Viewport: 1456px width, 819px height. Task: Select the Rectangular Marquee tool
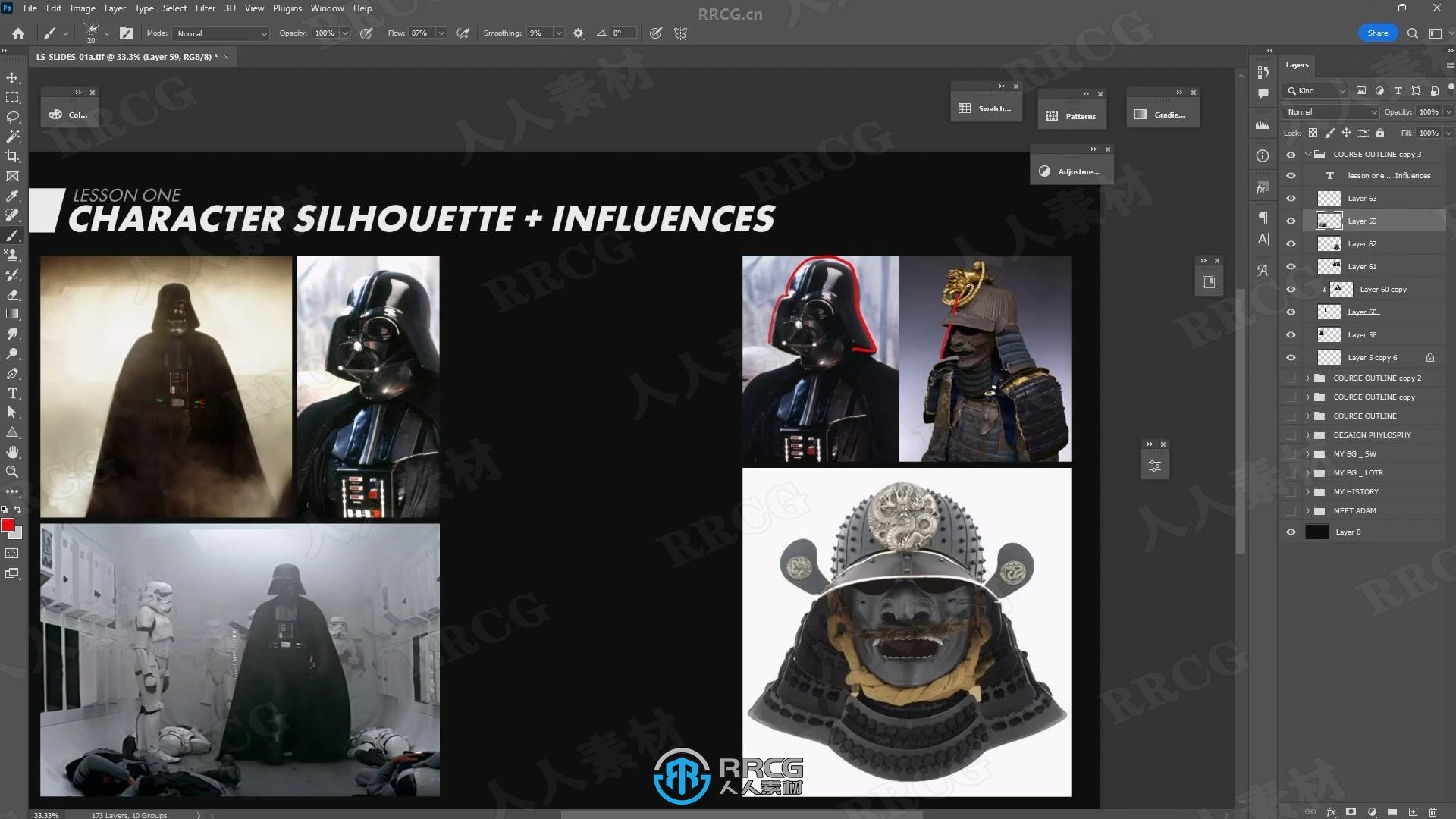[12, 97]
